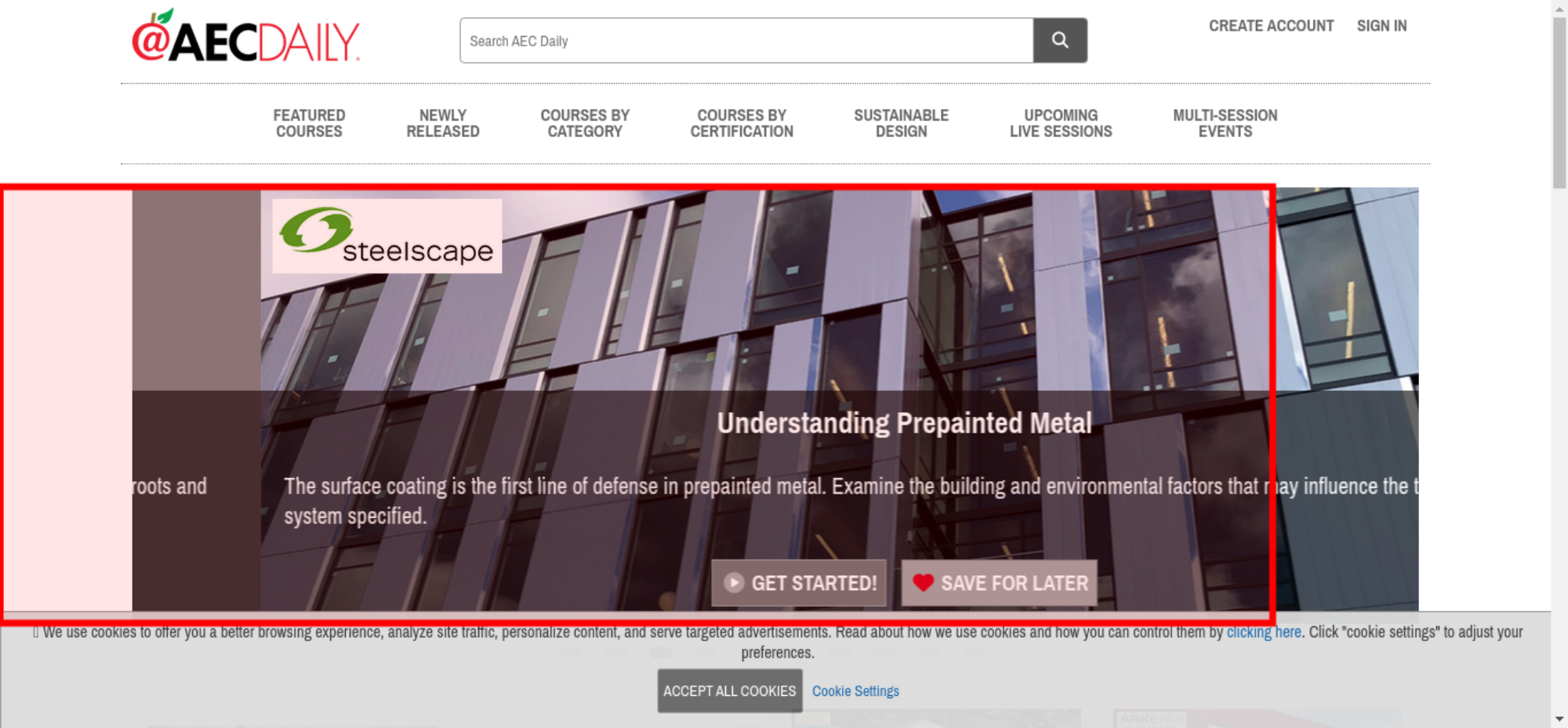Click the scrollbar up arrow
Image resolution: width=1568 pixels, height=728 pixels.
[x=1559, y=7]
